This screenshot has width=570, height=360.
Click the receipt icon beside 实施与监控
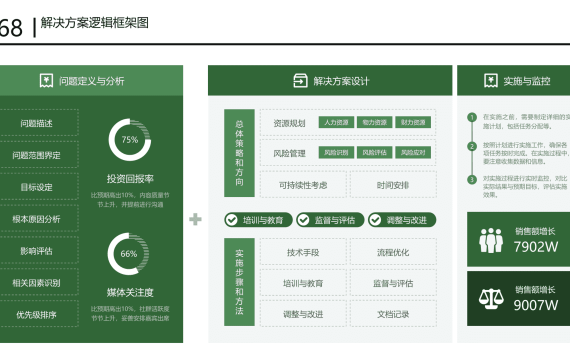pos(491,81)
